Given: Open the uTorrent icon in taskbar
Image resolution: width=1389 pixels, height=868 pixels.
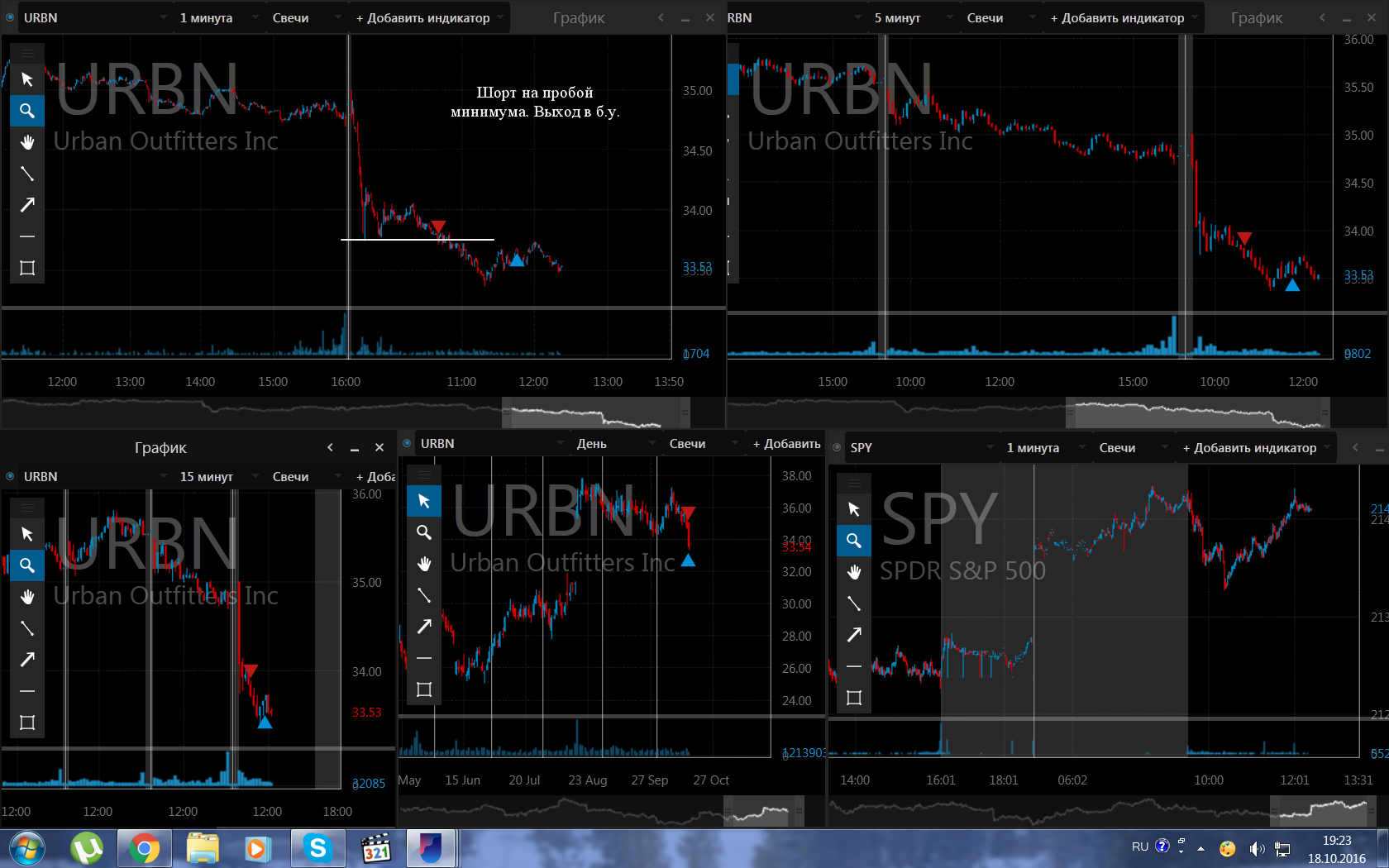Looking at the screenshot, I should coord(87,848).
